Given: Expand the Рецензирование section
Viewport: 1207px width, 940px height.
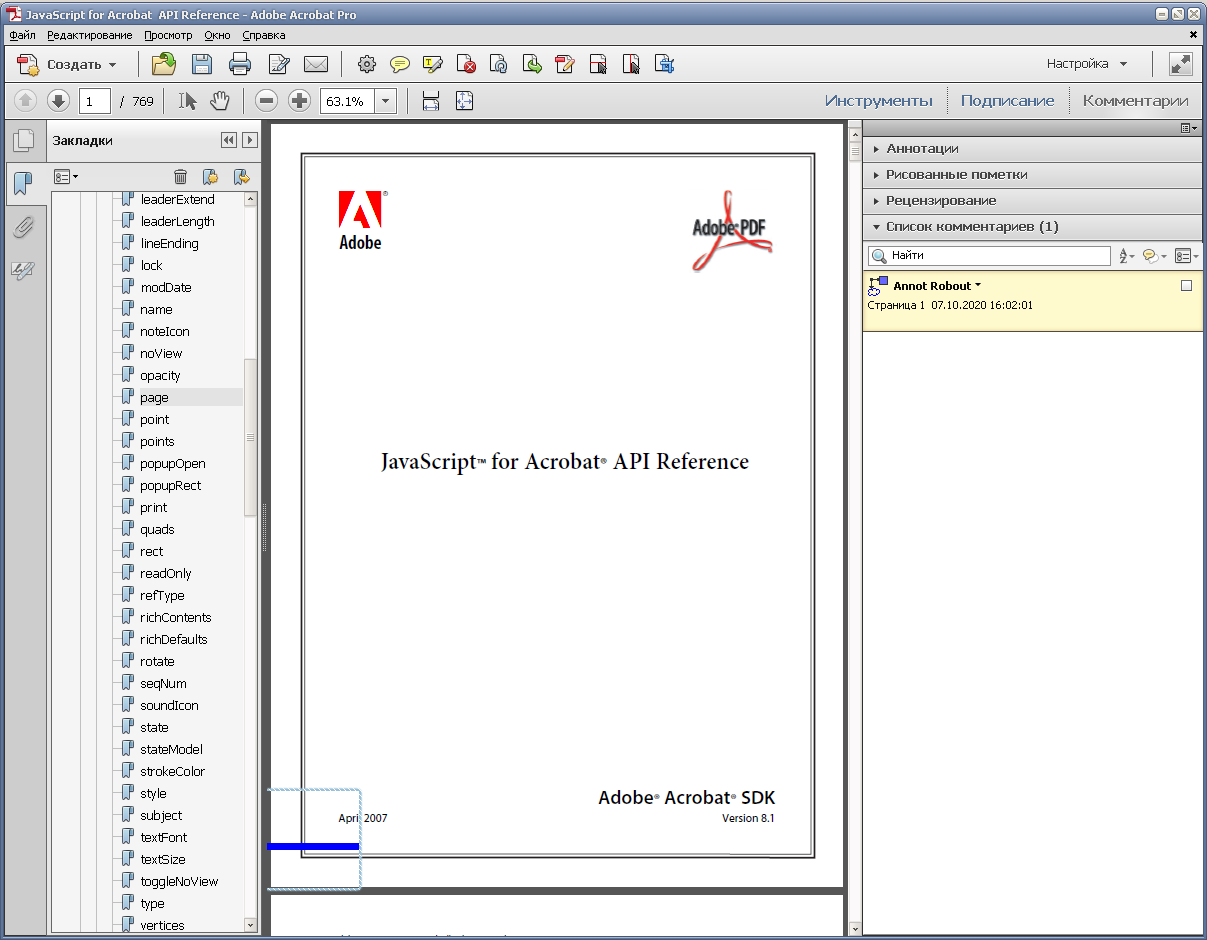Looking at the screenshot, I should pos(1033,201).
